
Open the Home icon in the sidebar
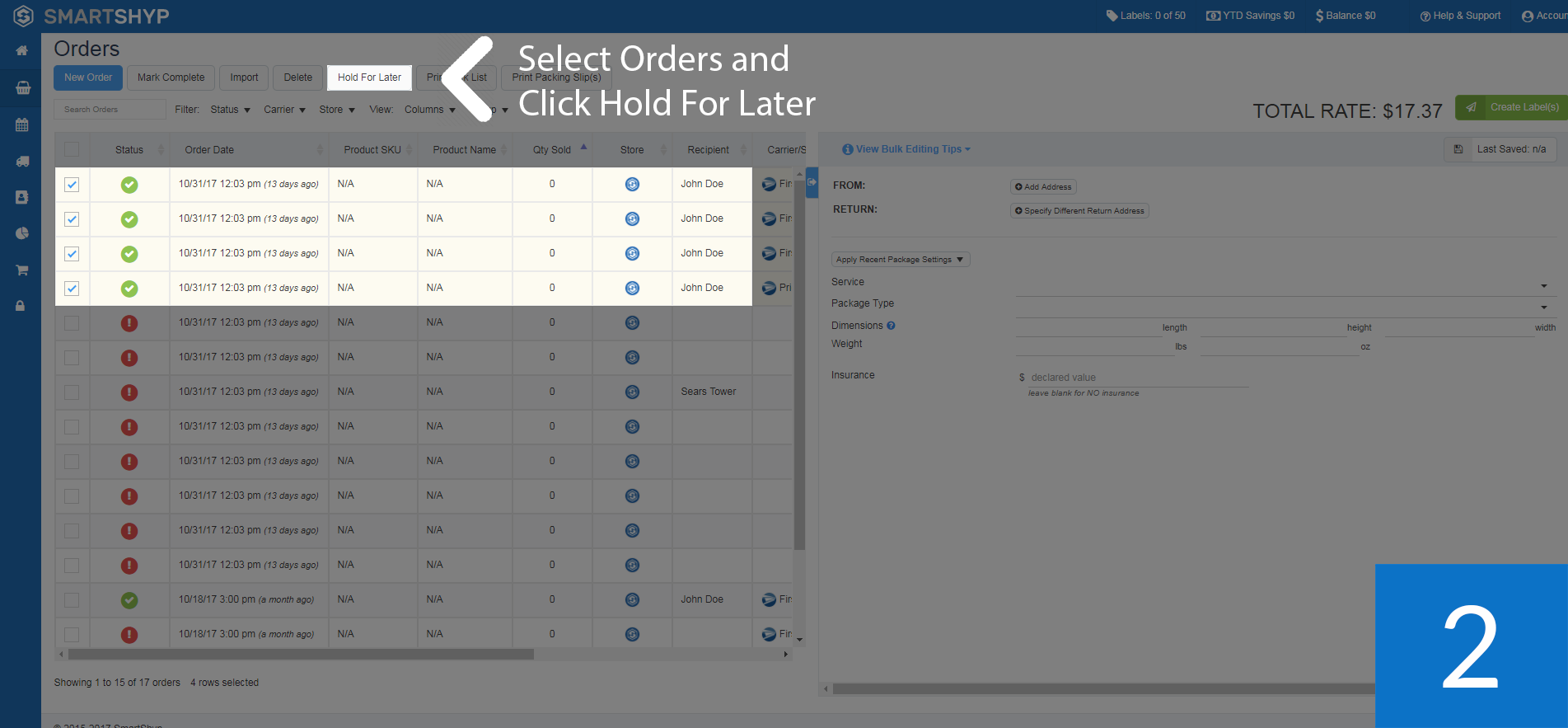point(22,51)
